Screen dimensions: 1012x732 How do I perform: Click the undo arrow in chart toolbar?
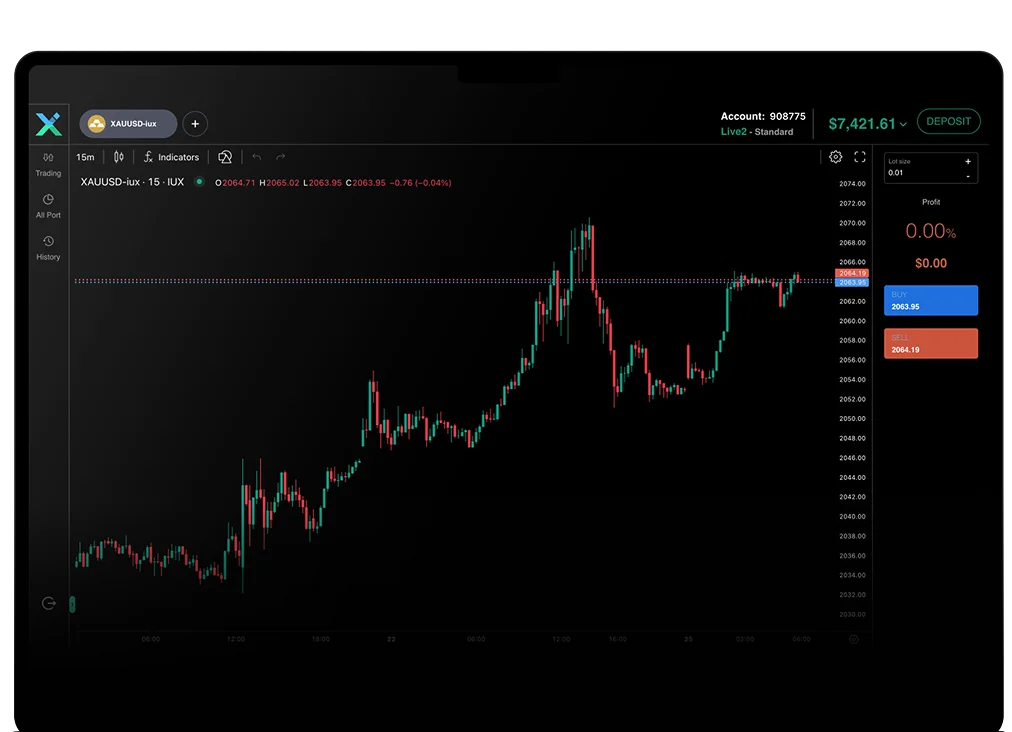point(257,157)
